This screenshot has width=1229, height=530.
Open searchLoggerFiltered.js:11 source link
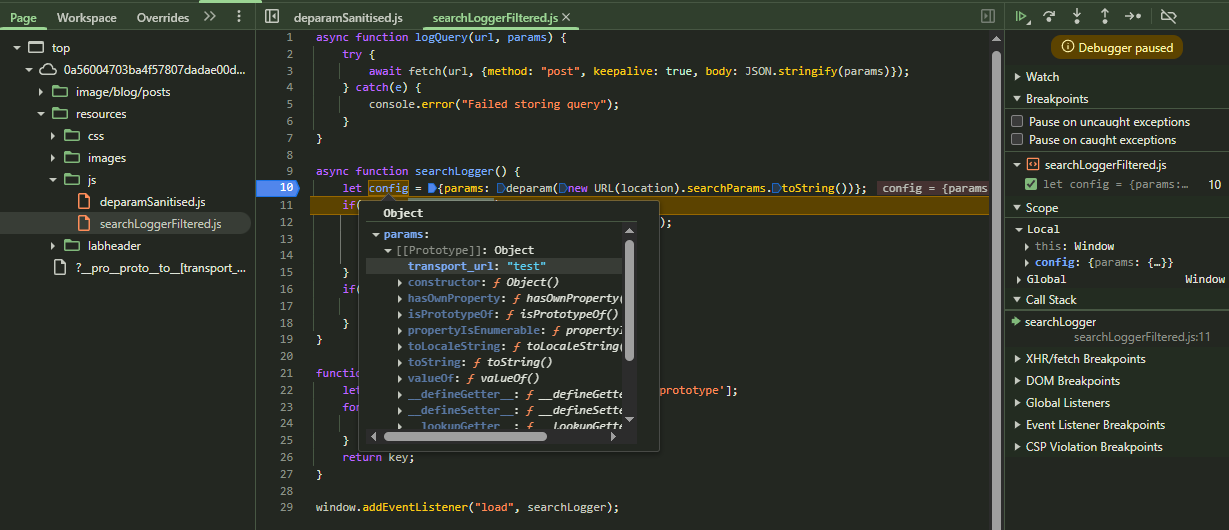pyautogui.click(x=1142, y=337)
